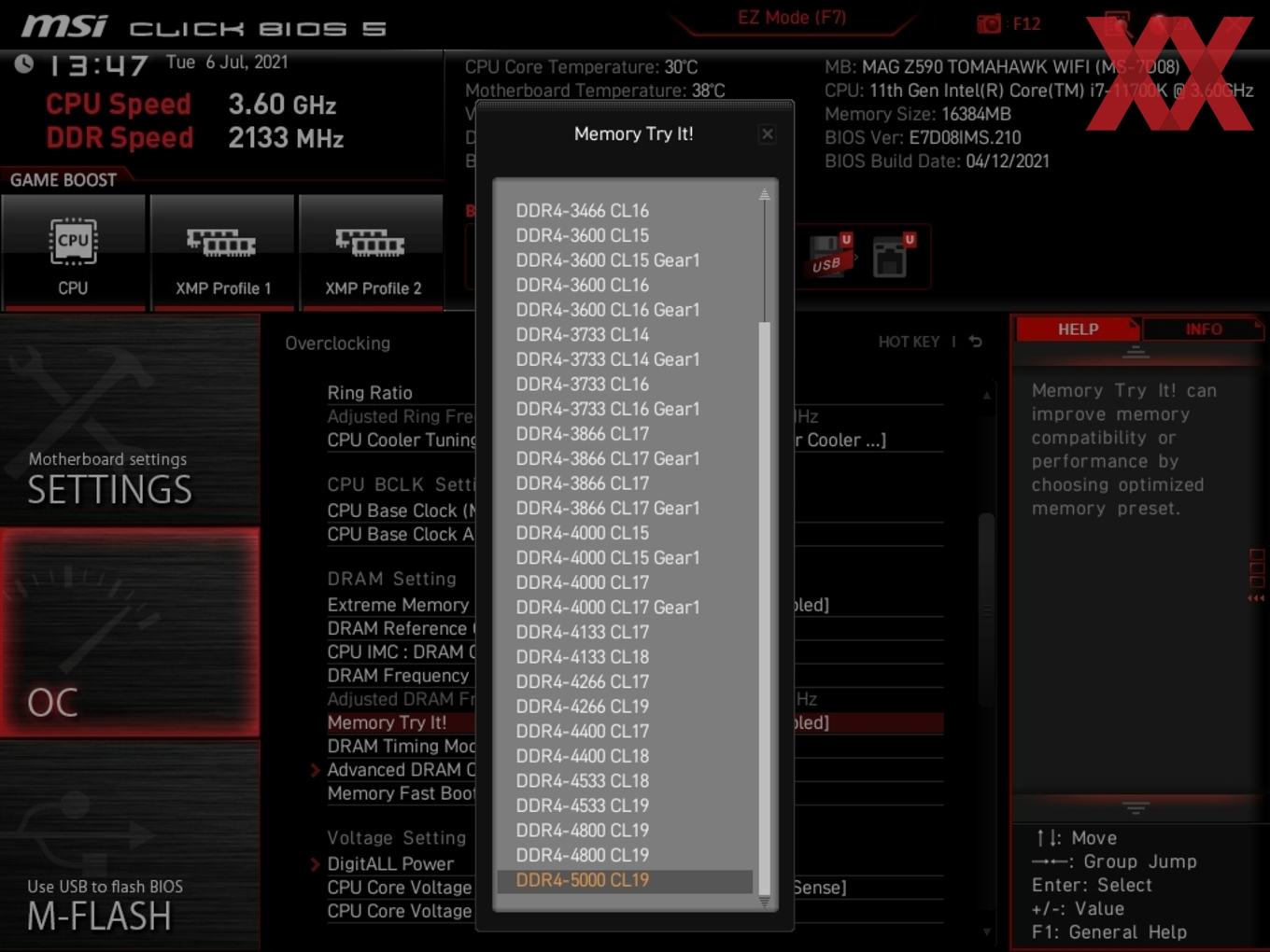Open the Motherboard SETTINGS section
Screen dimensions: 1270x952
(130, 419)
